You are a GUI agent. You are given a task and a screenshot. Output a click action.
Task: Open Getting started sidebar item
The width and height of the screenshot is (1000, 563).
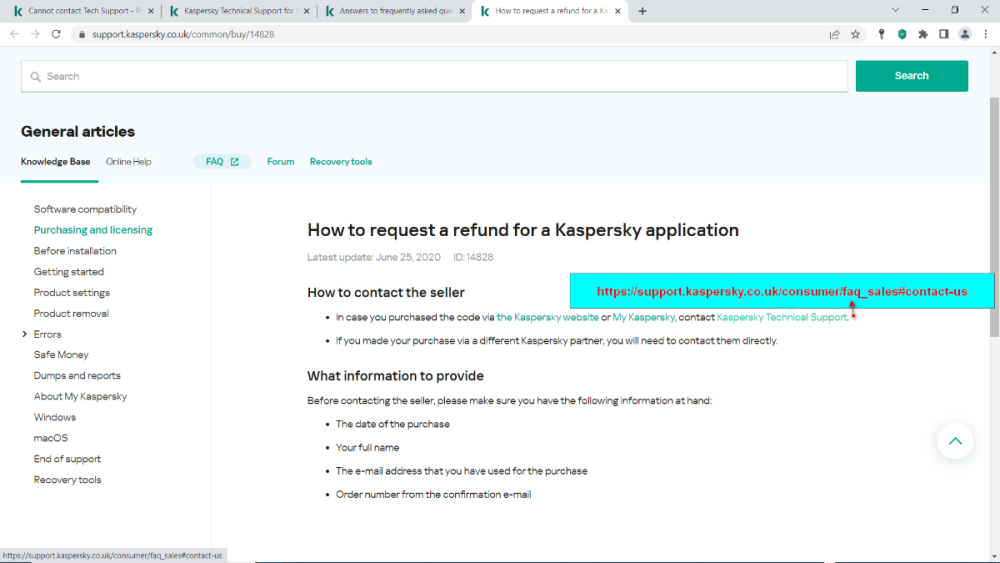coord(69,272)
